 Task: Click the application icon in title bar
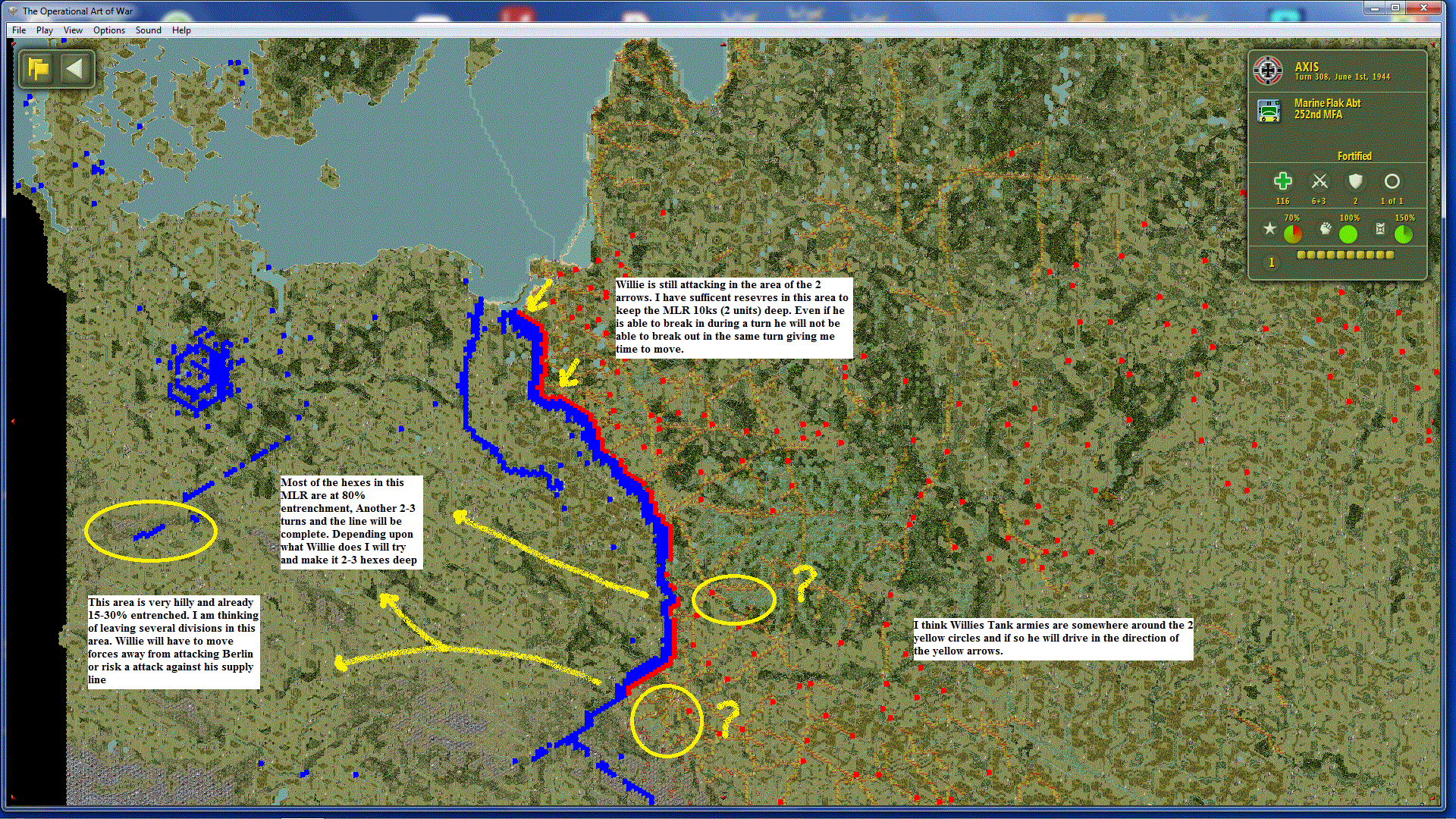pos(13,11)
